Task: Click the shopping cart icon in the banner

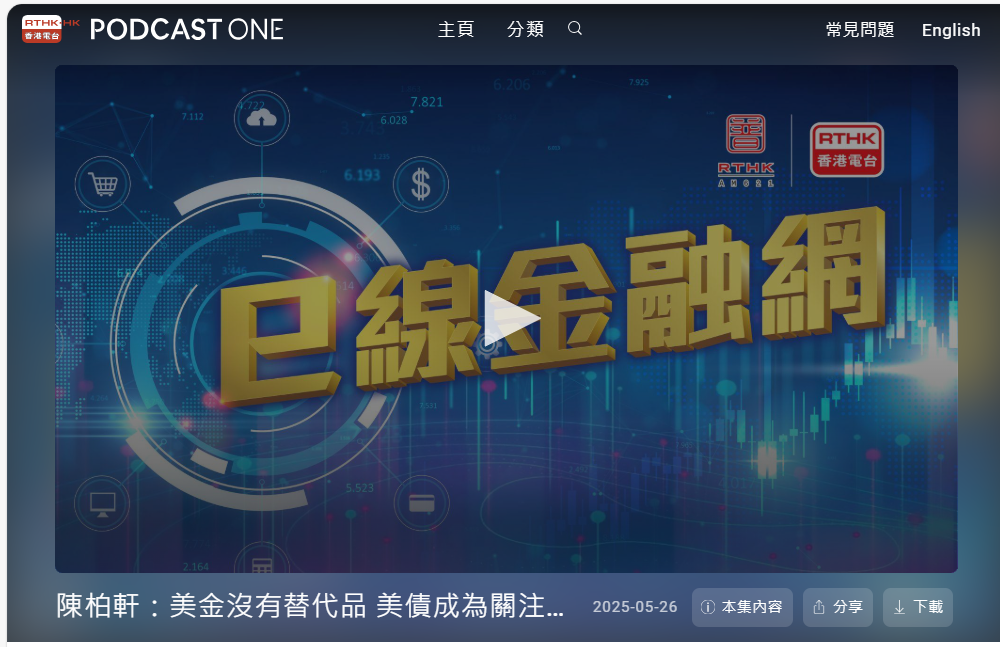Action: point(103,184)
